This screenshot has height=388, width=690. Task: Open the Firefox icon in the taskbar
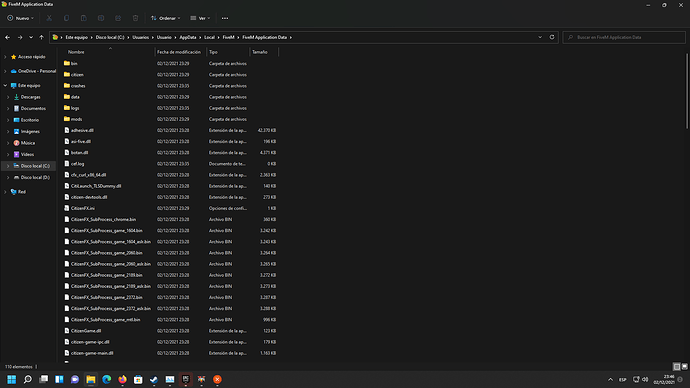click(122, 379)
